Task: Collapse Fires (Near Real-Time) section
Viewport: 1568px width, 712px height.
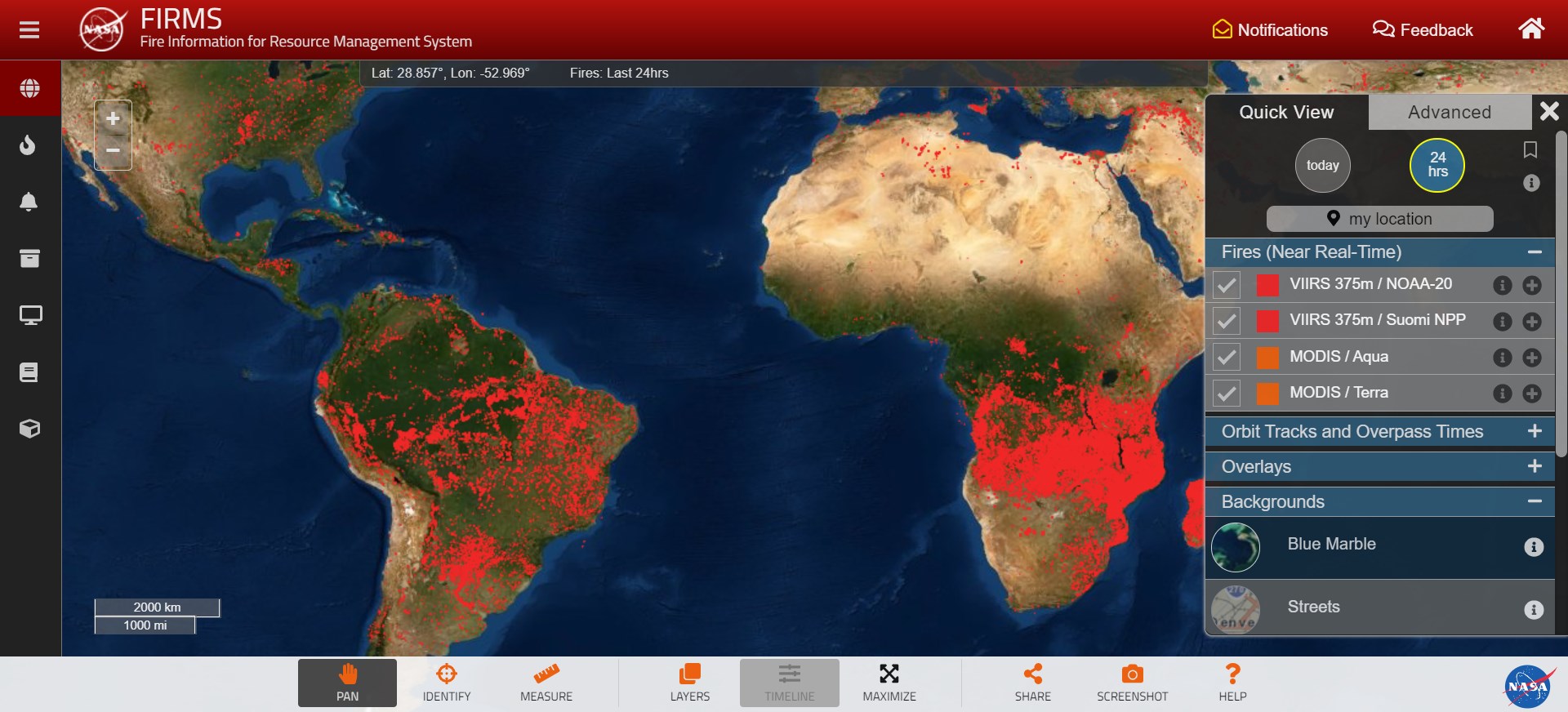Action: click(x=1535, y=252)
